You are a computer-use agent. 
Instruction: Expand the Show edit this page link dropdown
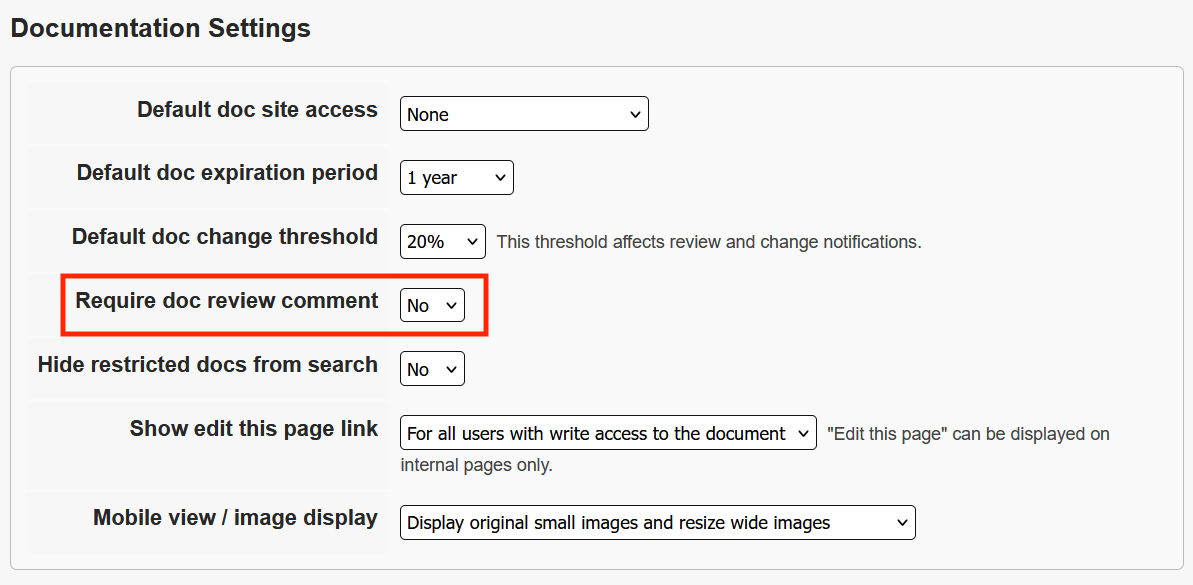tap(607, 434)
